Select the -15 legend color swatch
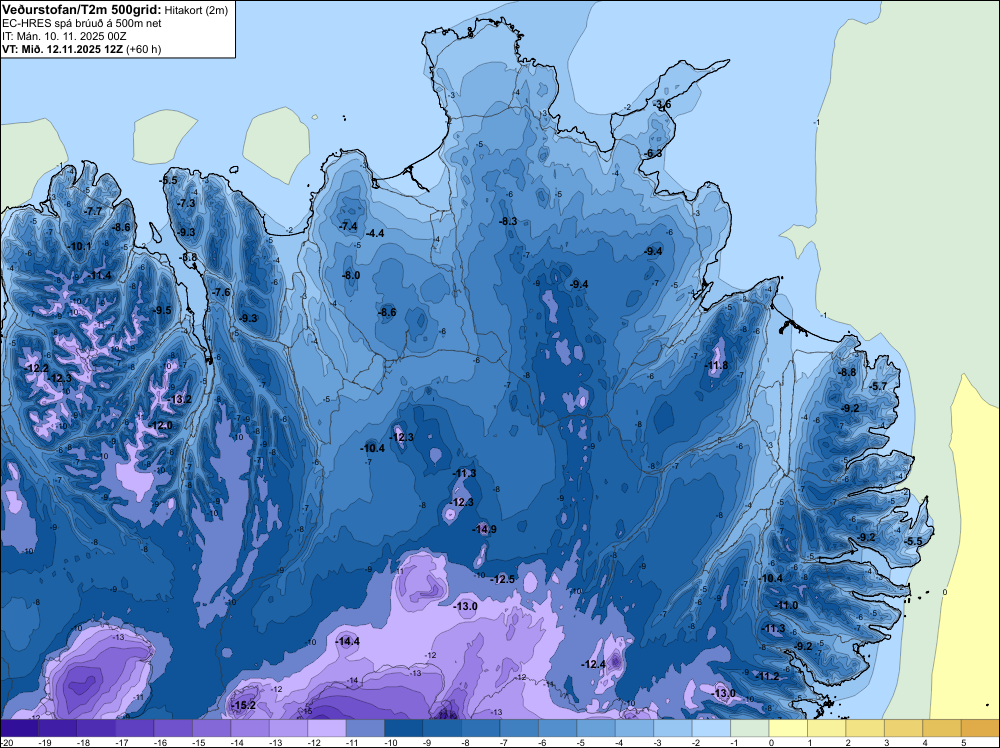1000x748 pixels. 211,727
